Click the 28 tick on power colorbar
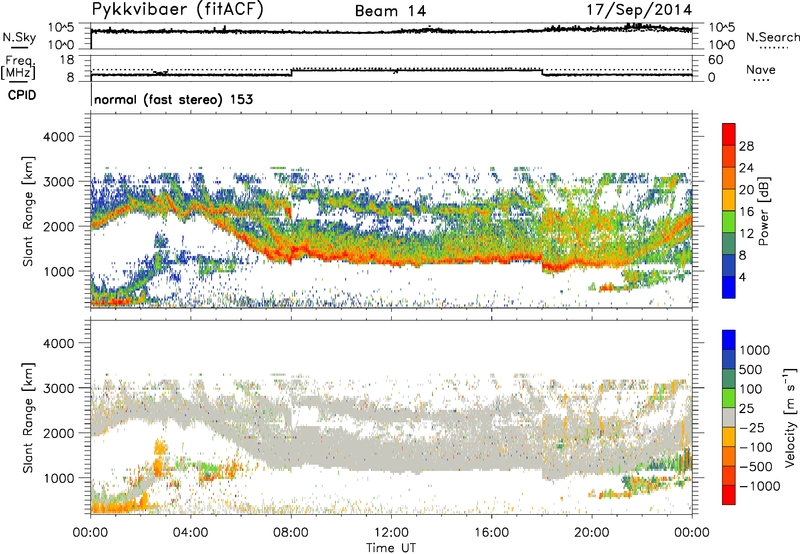 tap(746, 146)
